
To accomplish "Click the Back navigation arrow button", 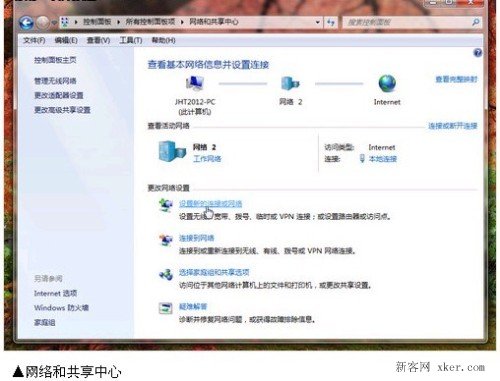I will (26, 22).
